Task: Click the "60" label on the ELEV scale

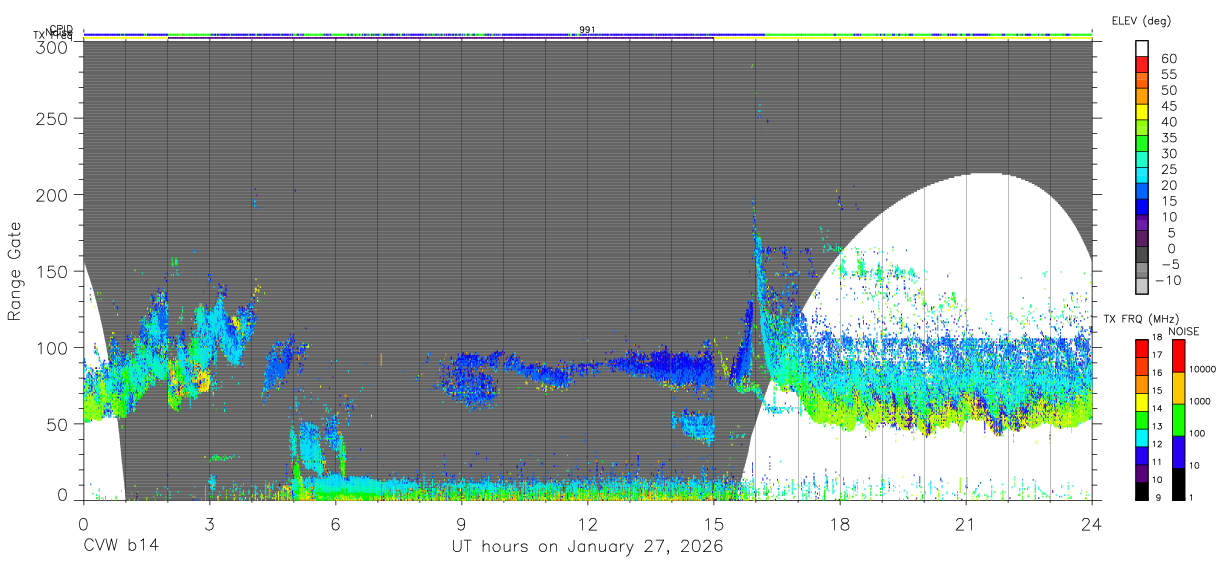Action: (x=1168, y=58)
